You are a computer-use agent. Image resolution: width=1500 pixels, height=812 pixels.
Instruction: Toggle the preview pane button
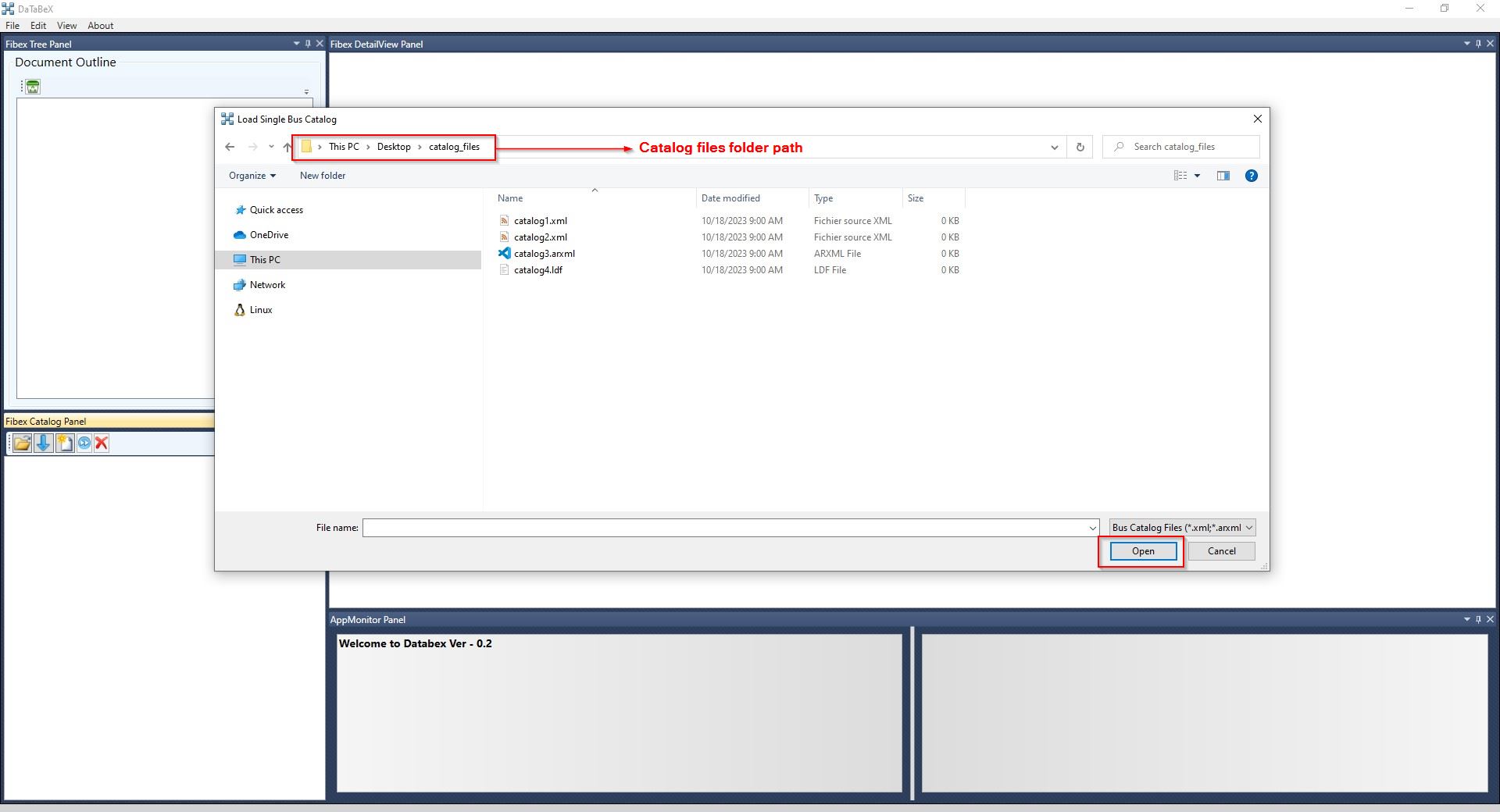pos(1223,176)
